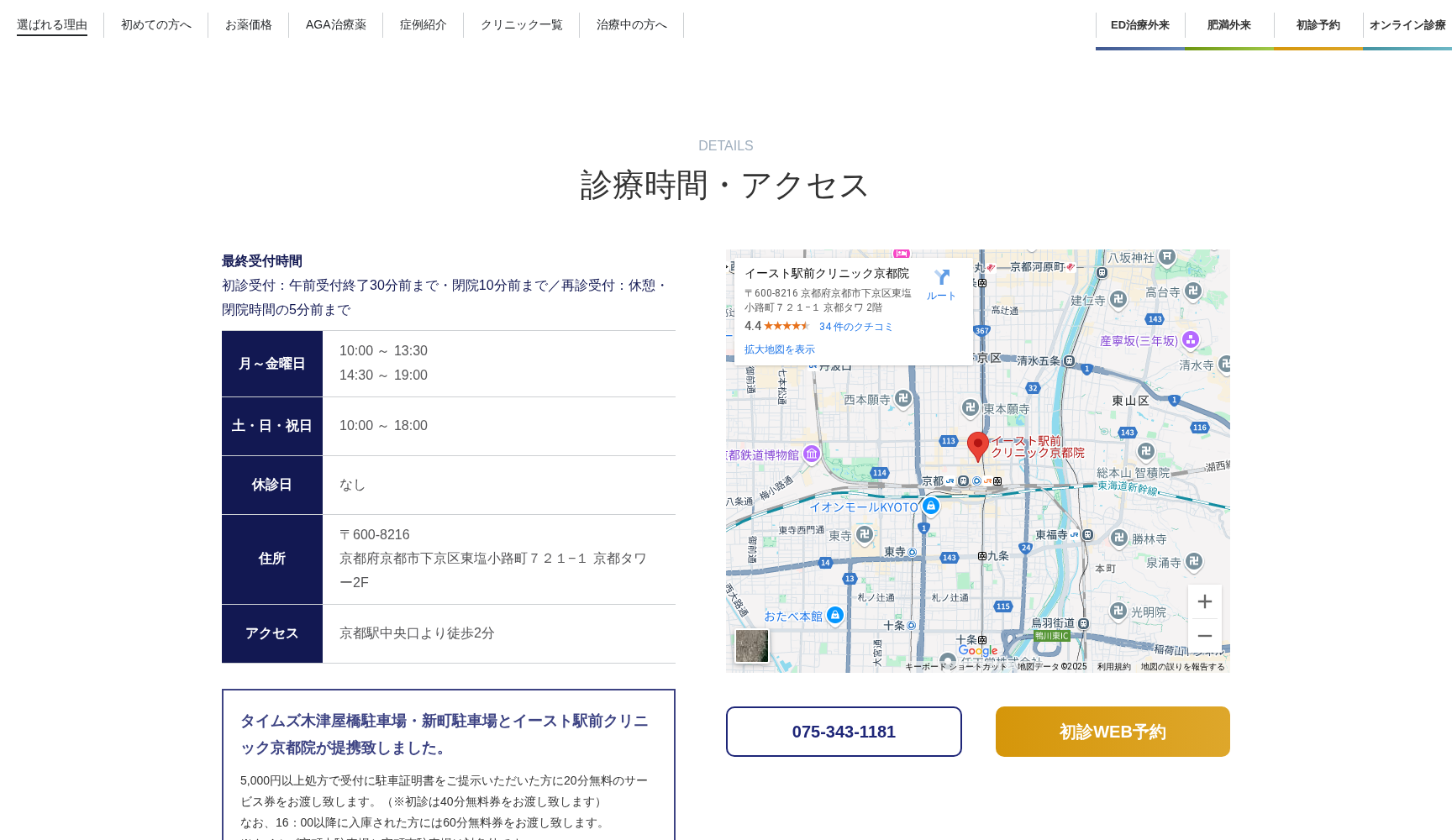Screen dimensions: 1452x840
Task: Zoom in on the map with the plus icon
Action: coord(1205,601)
